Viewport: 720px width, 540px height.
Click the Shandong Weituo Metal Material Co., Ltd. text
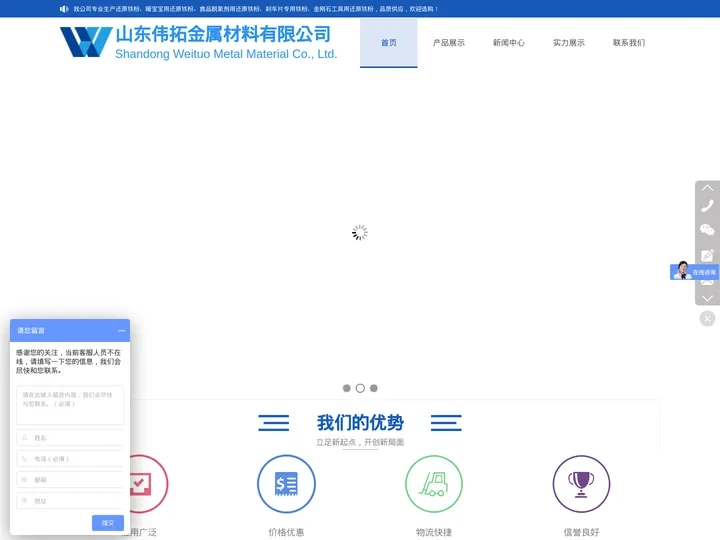click(x=226, y=54)
